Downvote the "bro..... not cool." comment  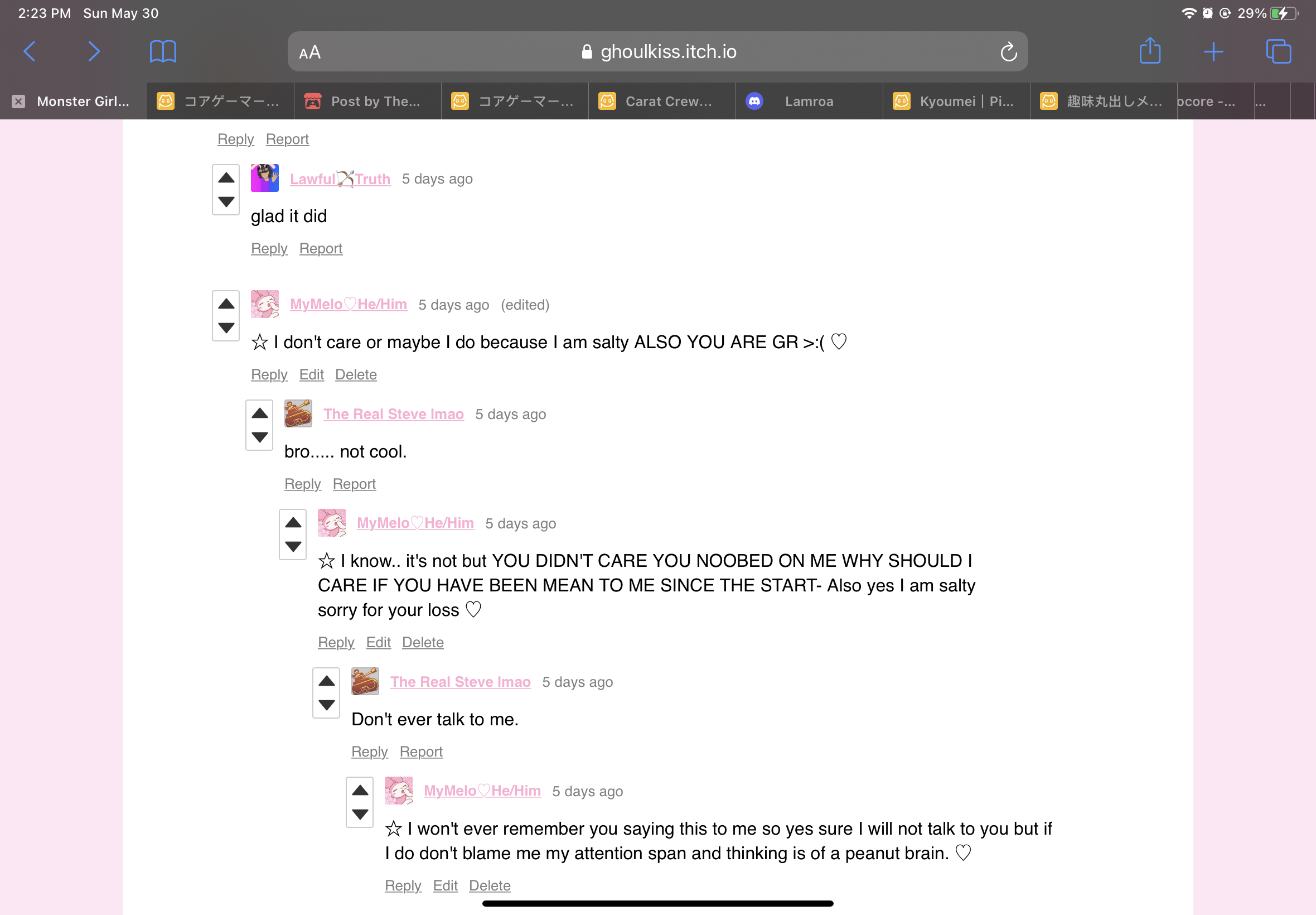pyautogui.click(x=259, y=437)
